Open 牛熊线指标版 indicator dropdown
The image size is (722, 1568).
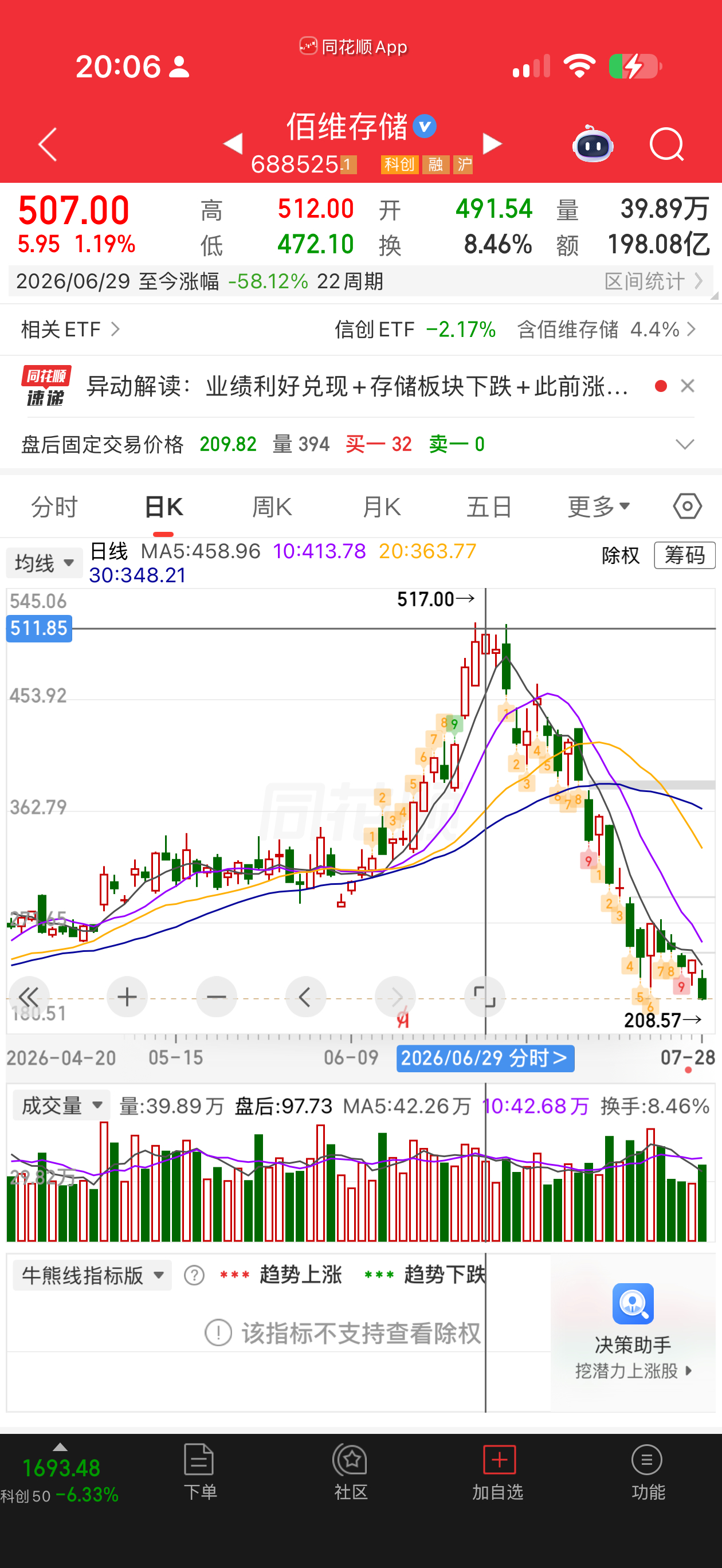[92, 1275]
